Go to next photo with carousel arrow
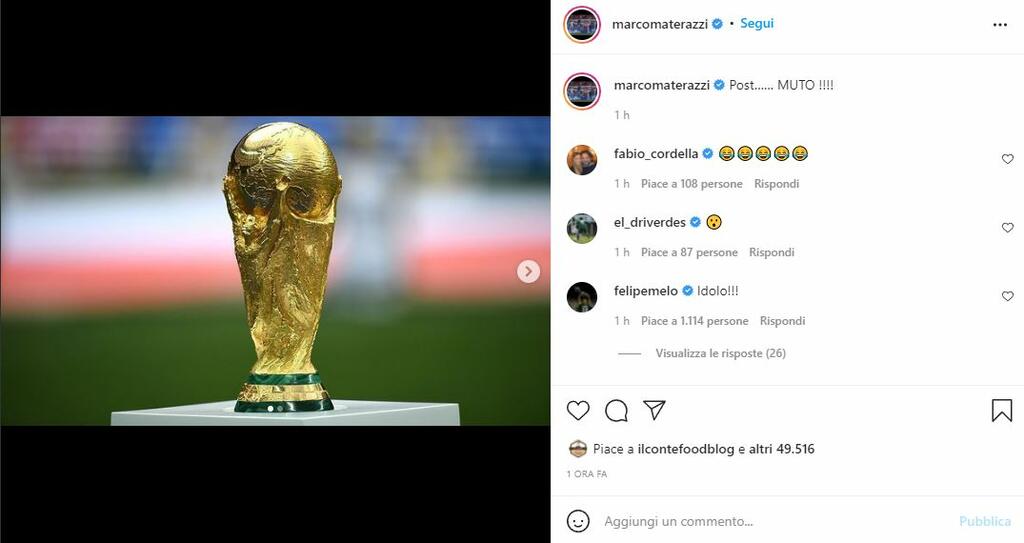The height and width of the screenshot is (543, 1024). tap(528, 271)
